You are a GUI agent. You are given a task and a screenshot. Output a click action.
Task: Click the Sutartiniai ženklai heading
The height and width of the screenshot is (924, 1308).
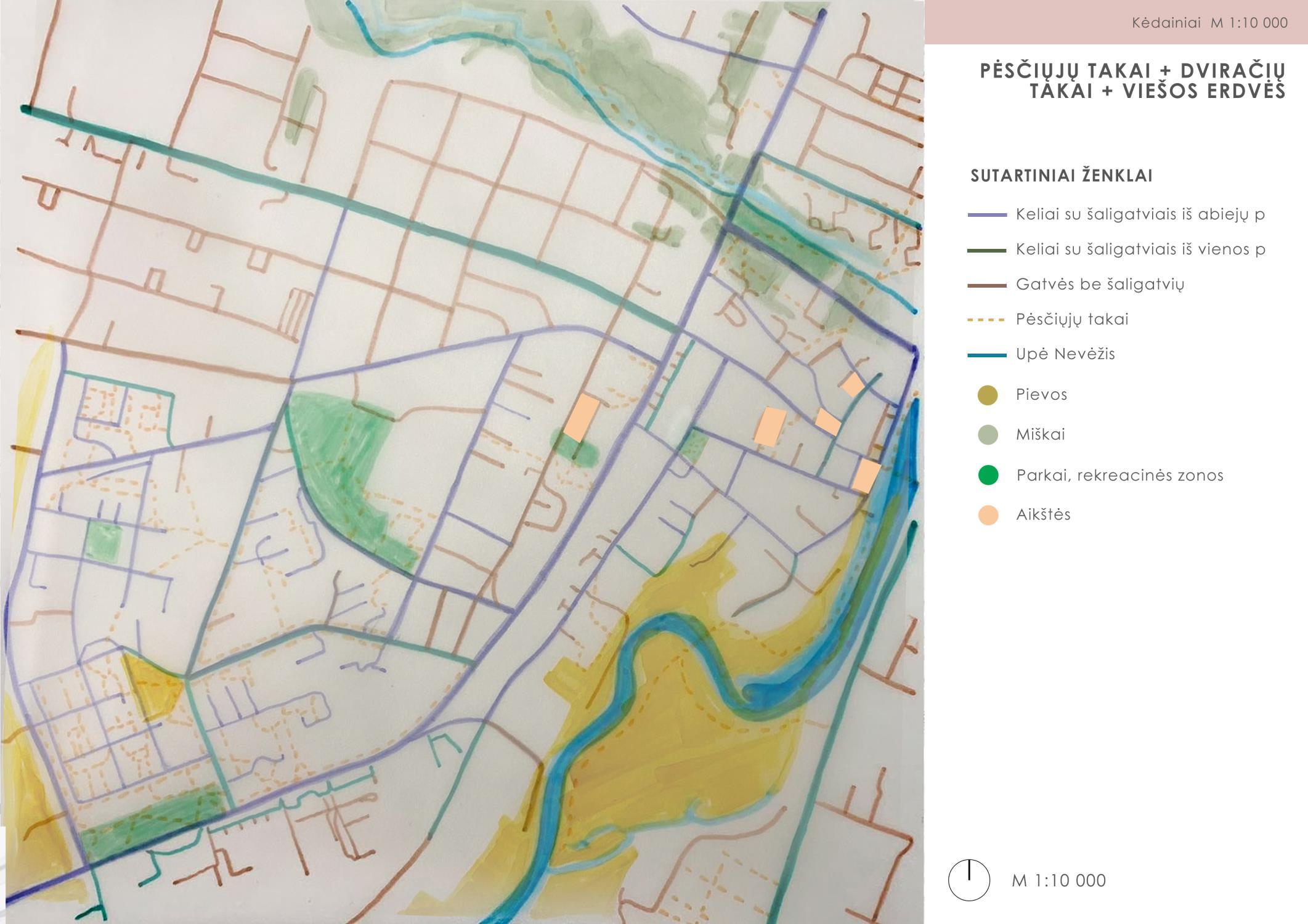point(1061,176)
